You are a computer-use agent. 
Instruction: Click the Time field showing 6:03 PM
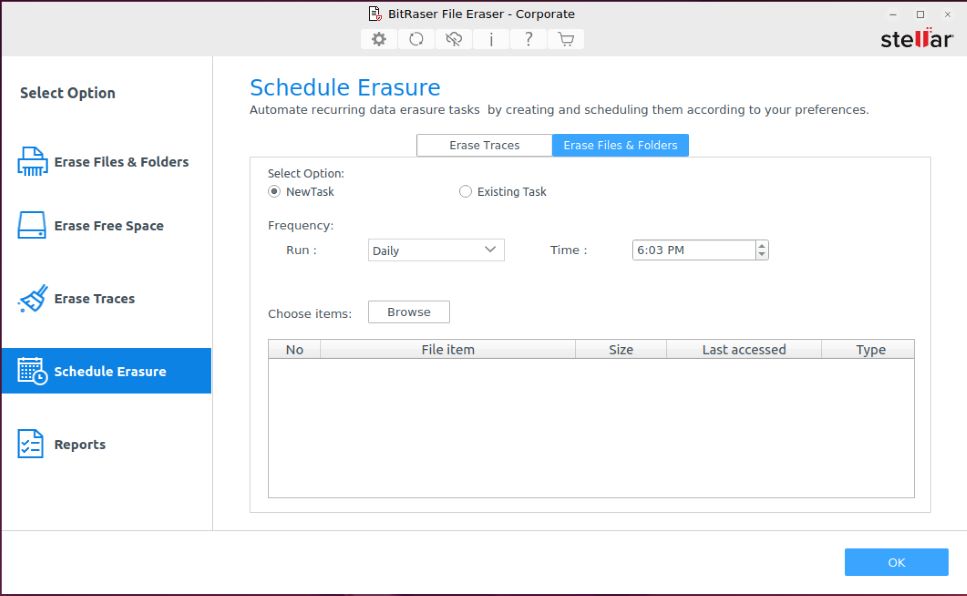(694, 250)
